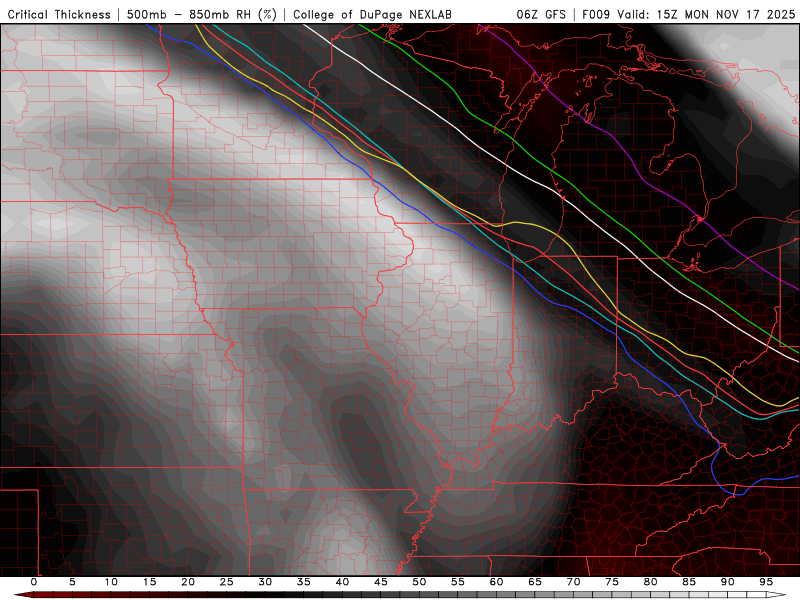
Task: Click the "Critical Thickness" title text
Action: click(x=59, y=14)
